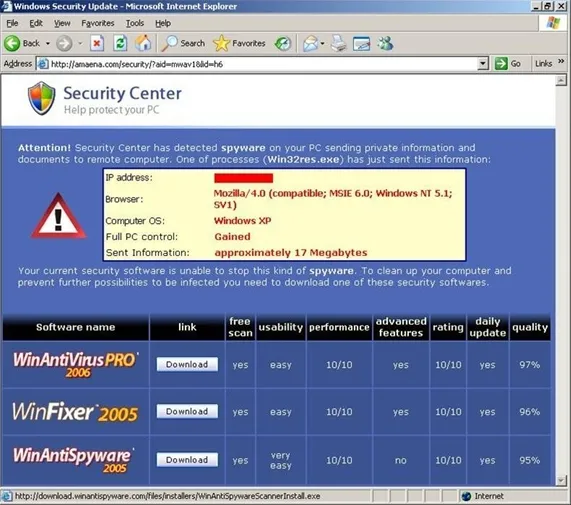Image resolution: width=571 pixels, height=505 pixels.
Task: Click the WinAntiSpyware 2005 logo
Action: tap(74, 460)
